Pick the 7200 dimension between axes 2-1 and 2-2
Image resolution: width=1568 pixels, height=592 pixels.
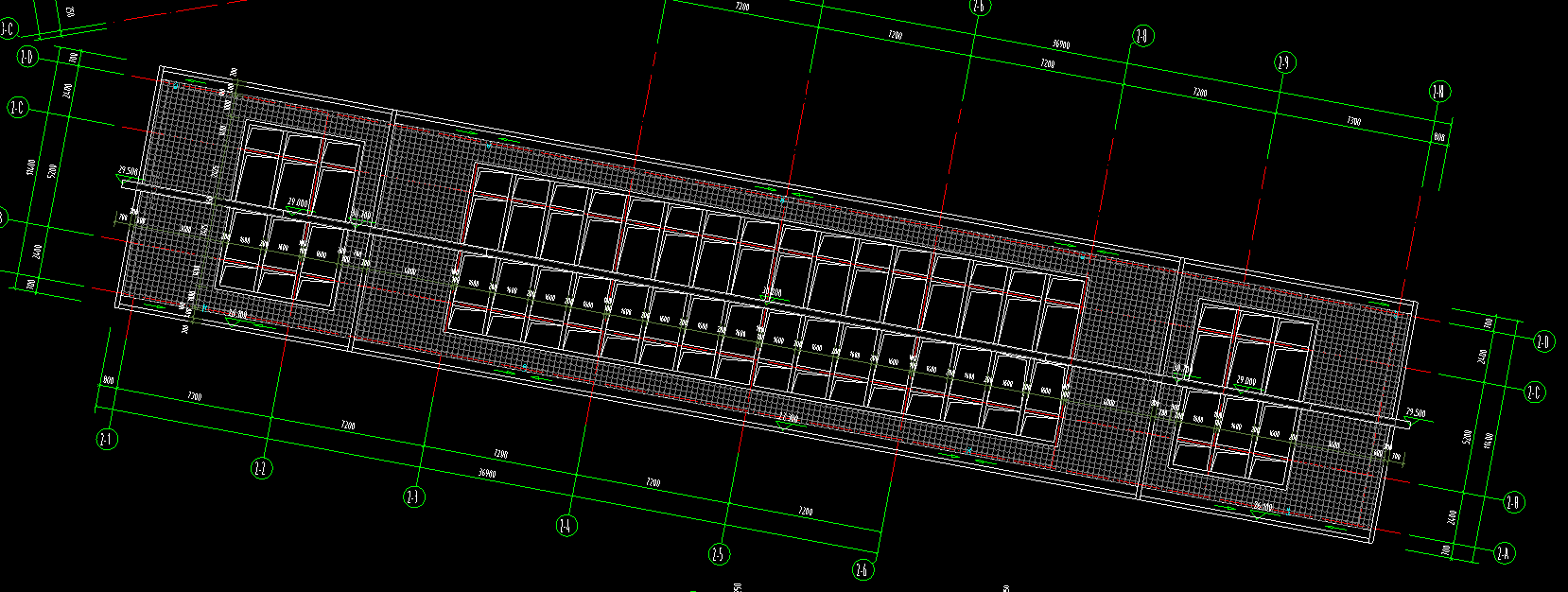click(194, 396)
